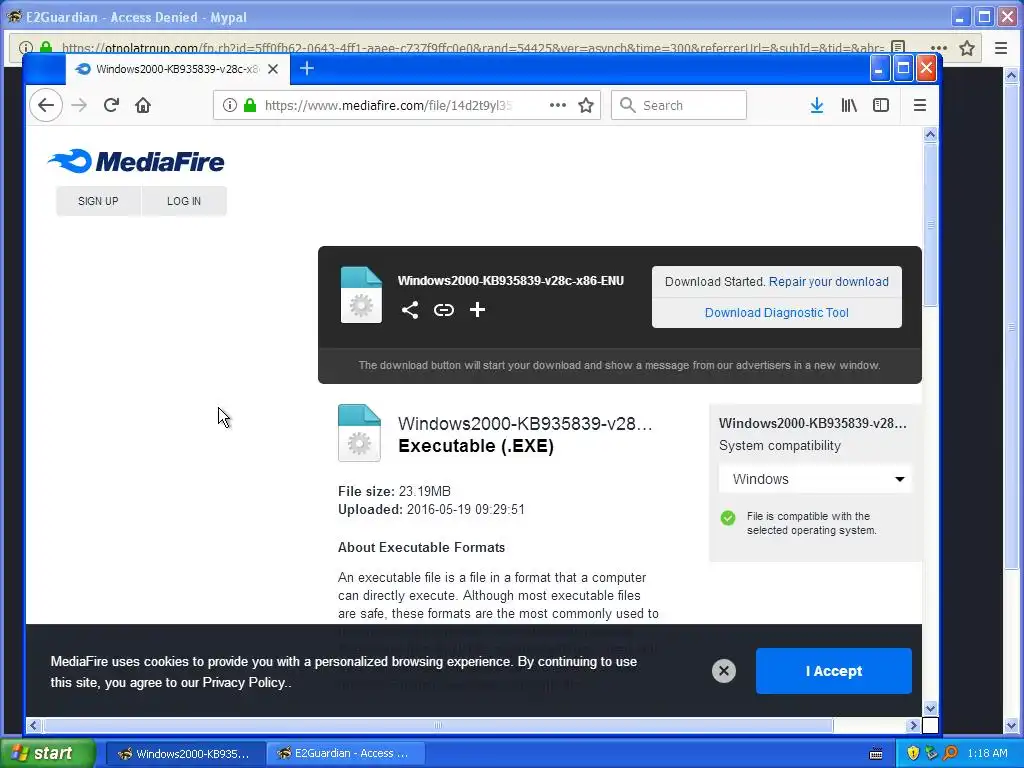Click the LOG IN button

[184, 201]
